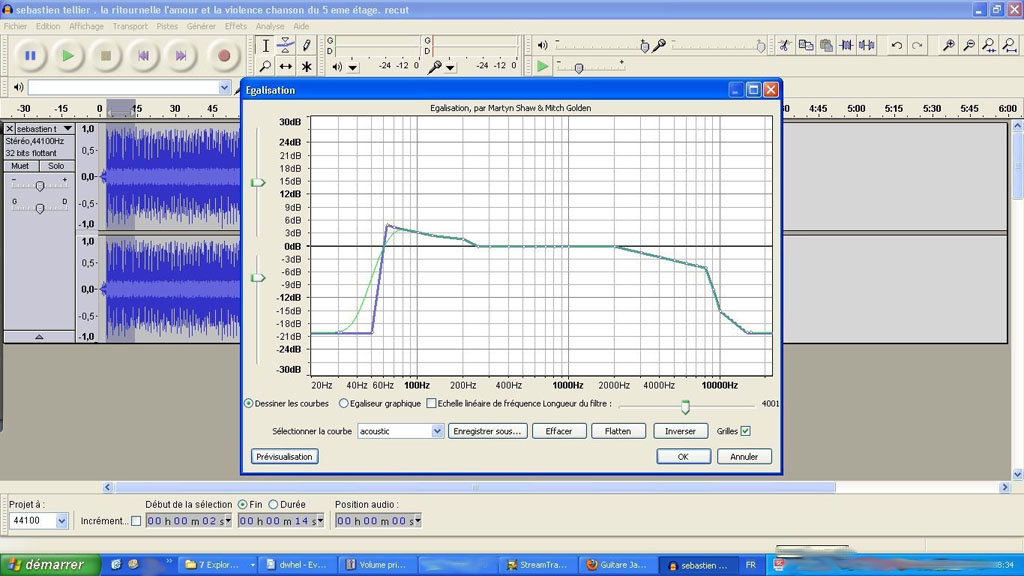Start playback with the green Play button
Screen dimensions: 1024x576
[x=67, y=56]
